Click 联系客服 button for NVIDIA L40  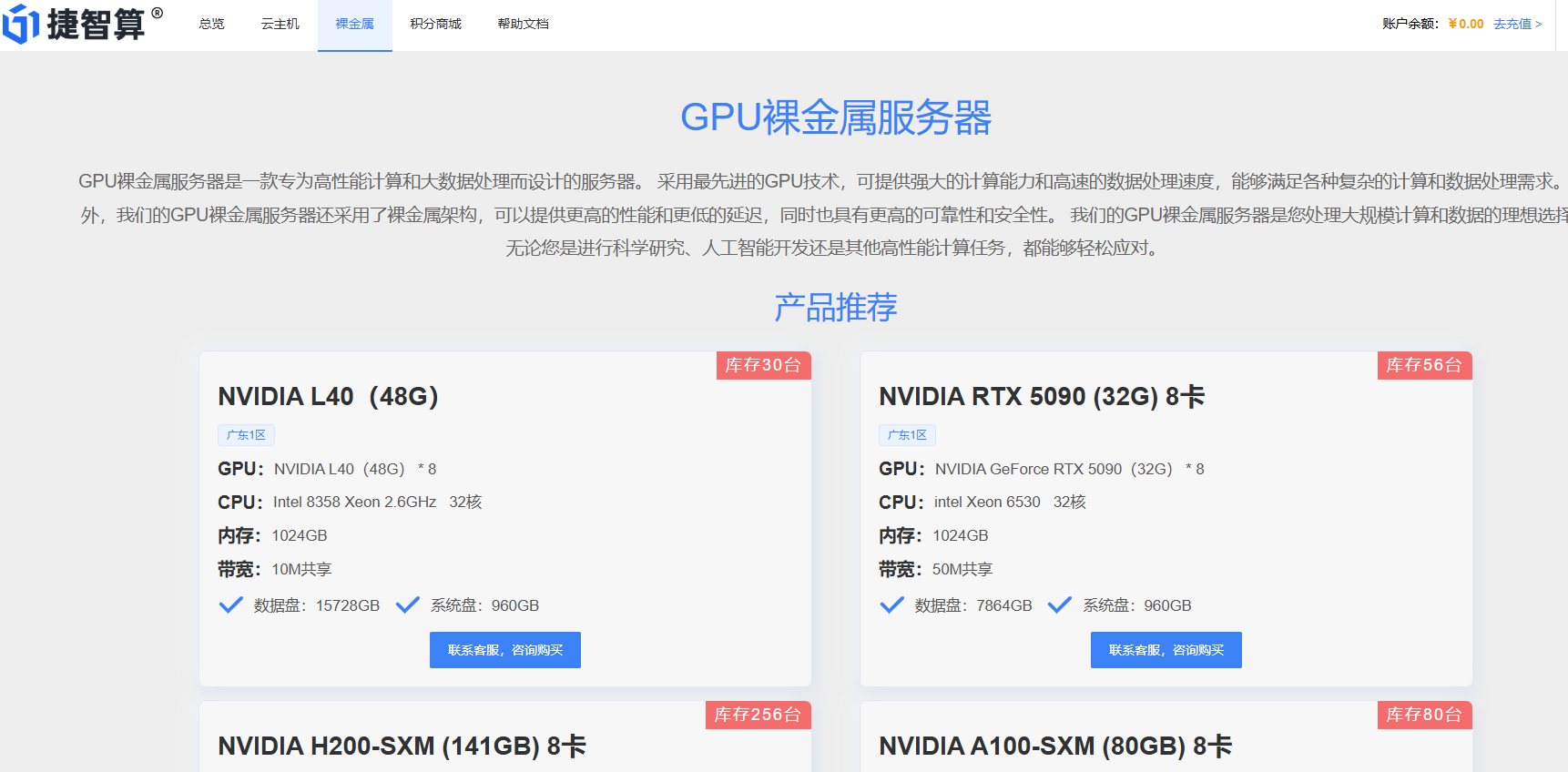[x=504, y=650]
